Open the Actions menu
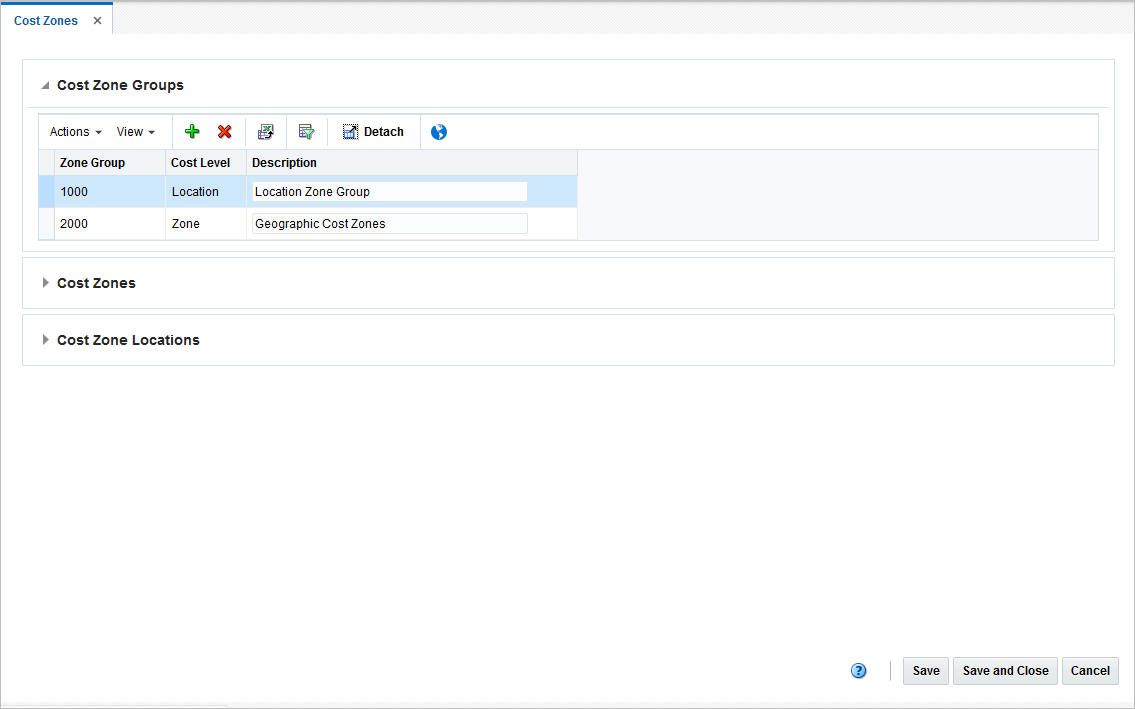The width and height of the screenshot is (1135, 709). tap(75, 132)
